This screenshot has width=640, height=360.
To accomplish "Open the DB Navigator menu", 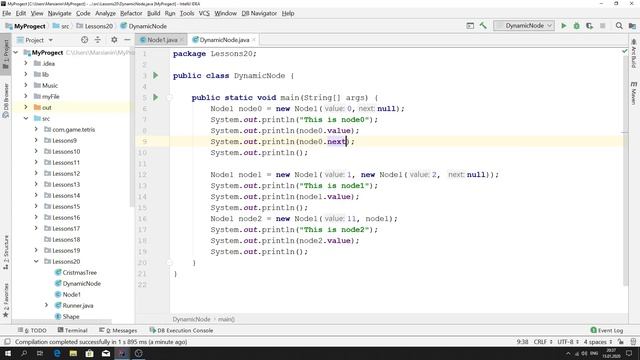I will [259, 13].
